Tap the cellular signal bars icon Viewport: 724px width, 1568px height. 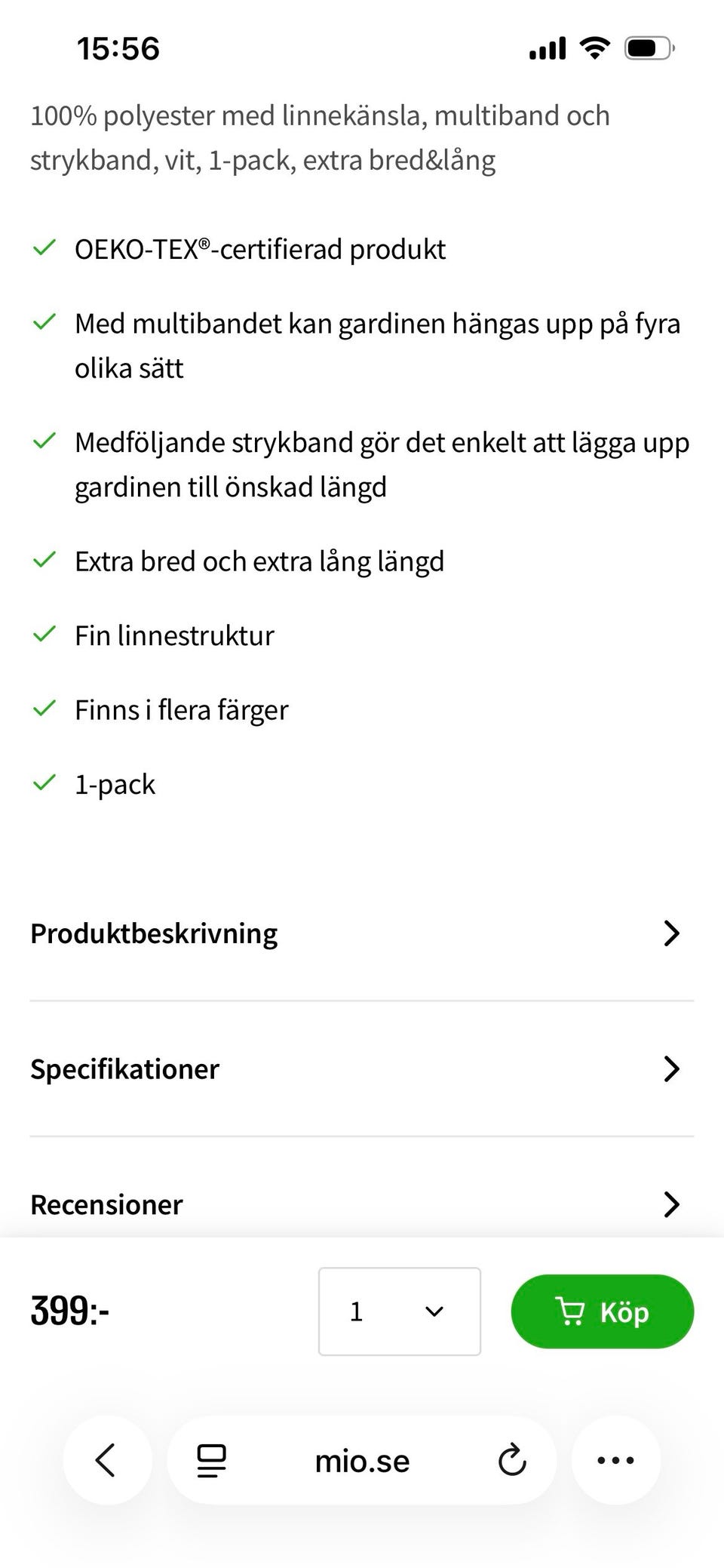(x=548, y=49)
